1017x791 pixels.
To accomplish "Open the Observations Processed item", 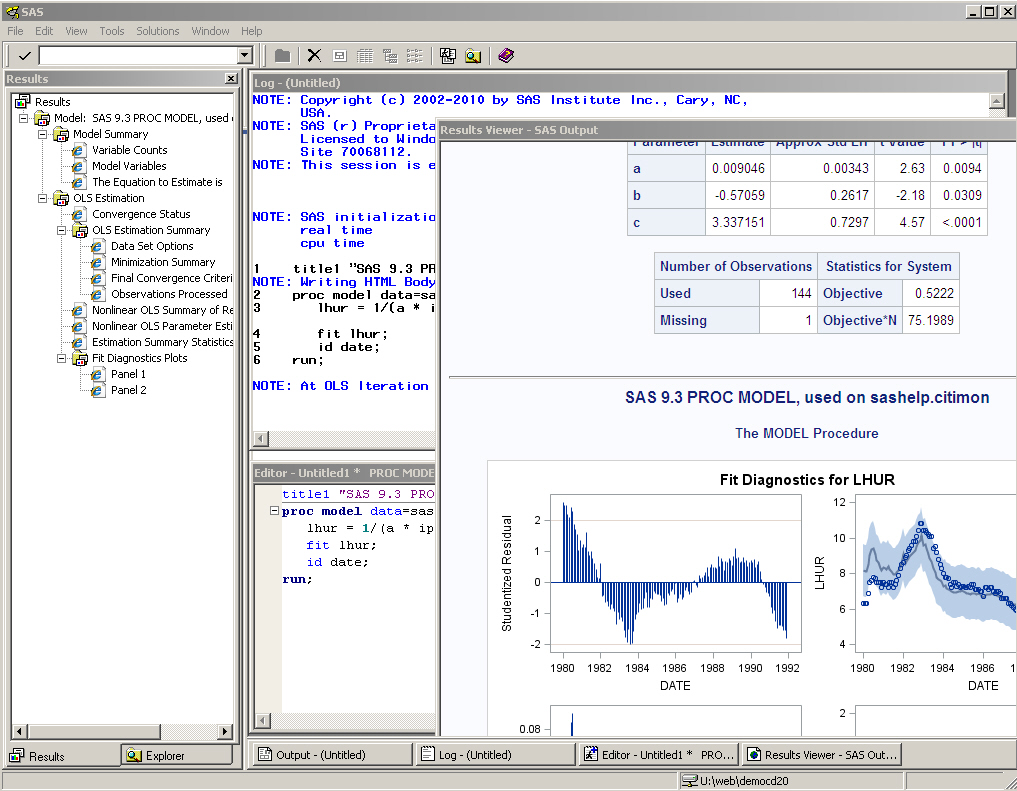I will (169, 294).
